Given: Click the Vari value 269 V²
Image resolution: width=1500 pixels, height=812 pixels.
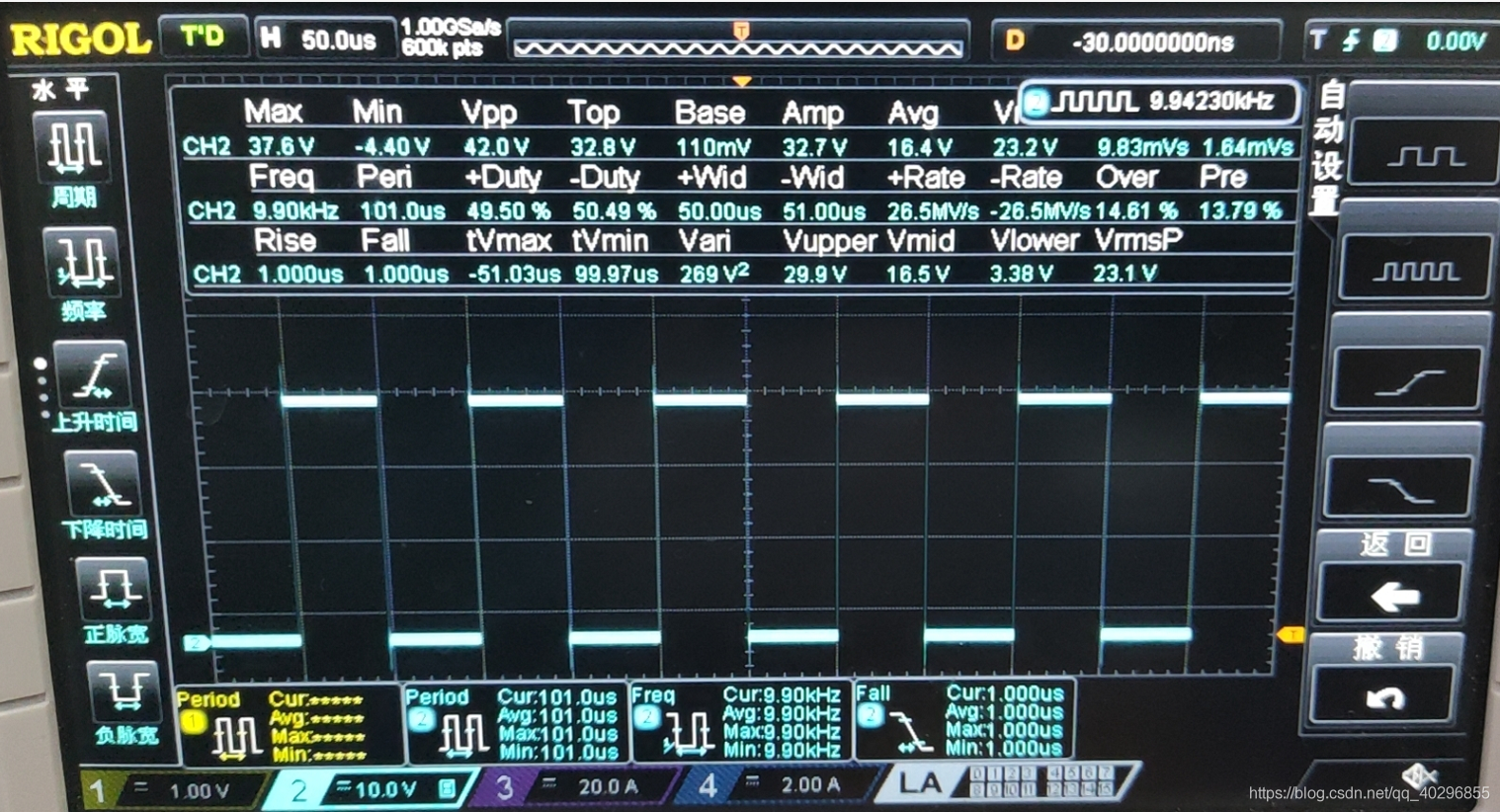Looking at the screenshot, I should tap(714, 273).
